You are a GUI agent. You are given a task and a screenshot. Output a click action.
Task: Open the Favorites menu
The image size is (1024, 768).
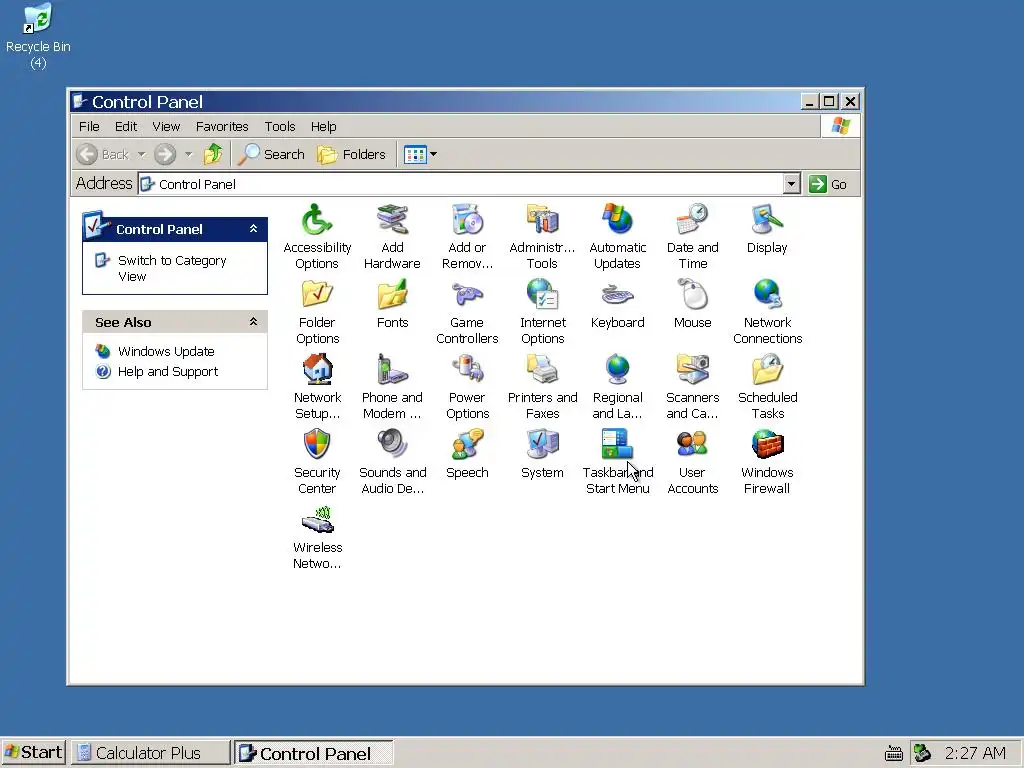tap(222, 127)
